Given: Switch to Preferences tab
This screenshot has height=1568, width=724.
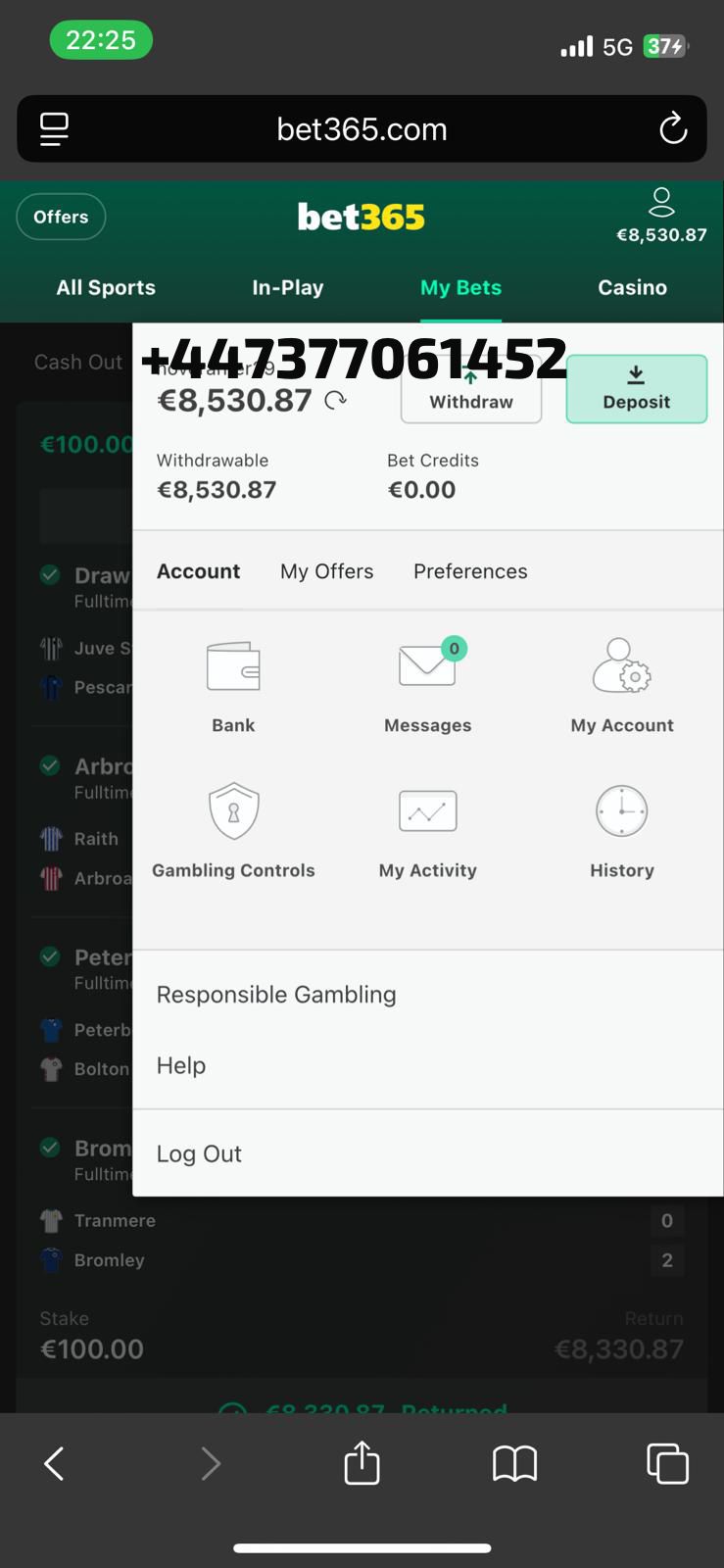Looking at the screenshot, I should click(470, 571).
